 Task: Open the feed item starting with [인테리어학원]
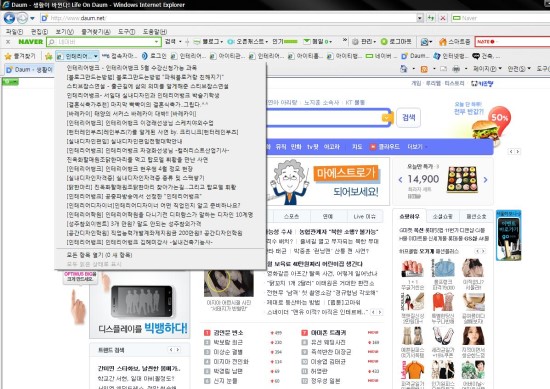pyautogui.click(x=160, y=215)
